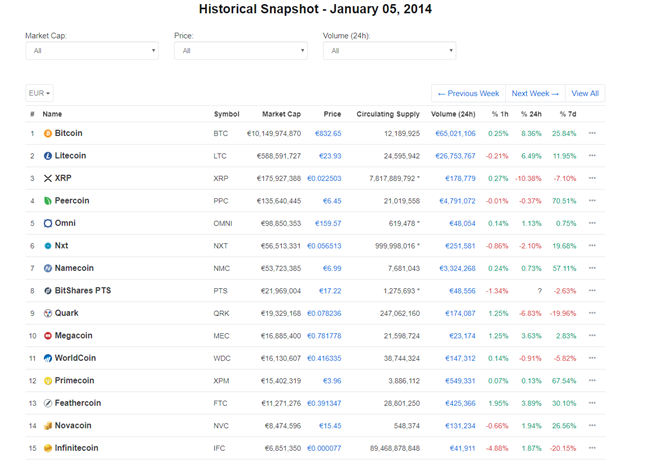Sort table by Price column
This screenshot has height=462, width=664.
(332, 114)
